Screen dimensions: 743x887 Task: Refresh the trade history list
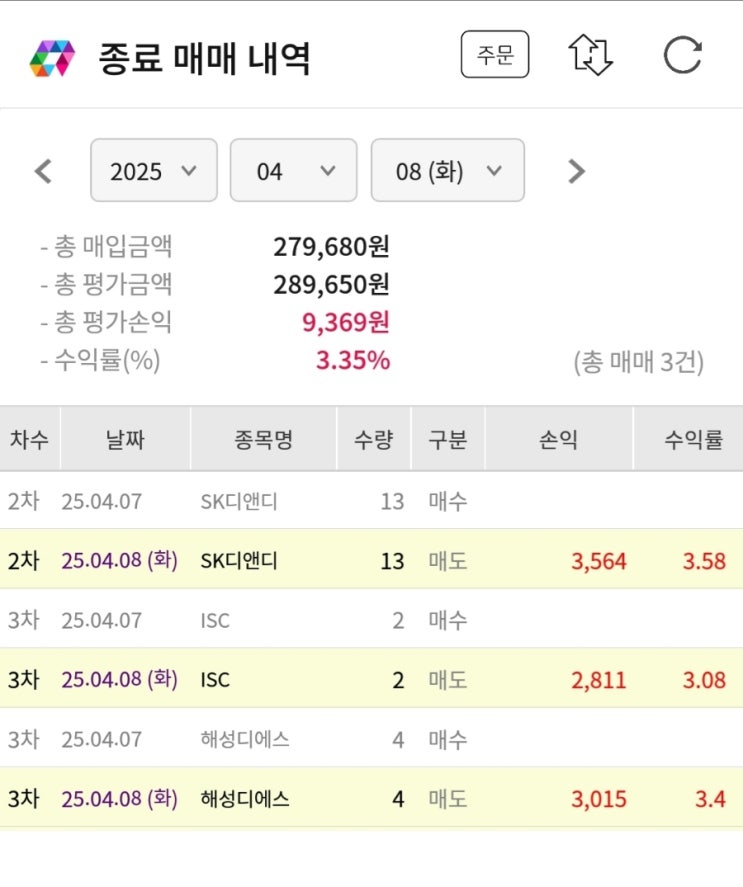pyautogui.click(x=682, y=55)
